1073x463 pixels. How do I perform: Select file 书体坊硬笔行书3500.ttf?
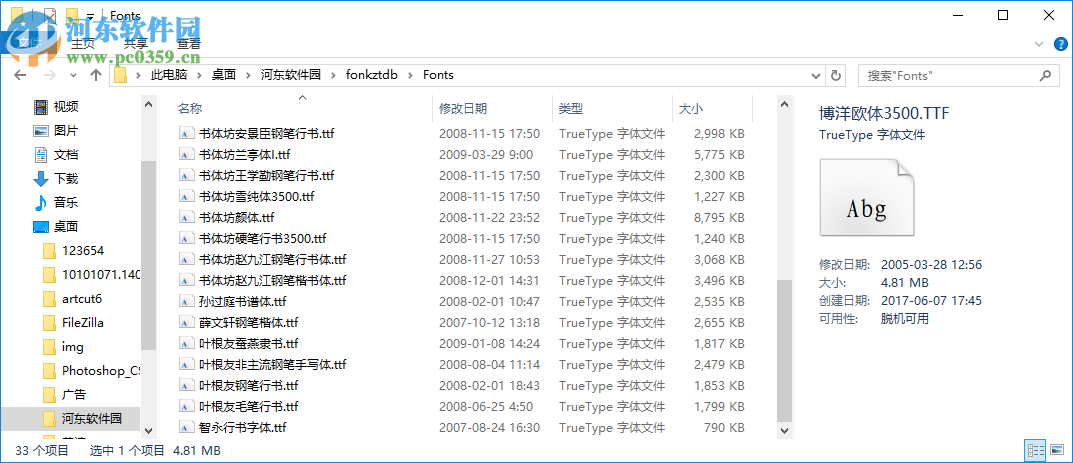[x=263, y=239]
